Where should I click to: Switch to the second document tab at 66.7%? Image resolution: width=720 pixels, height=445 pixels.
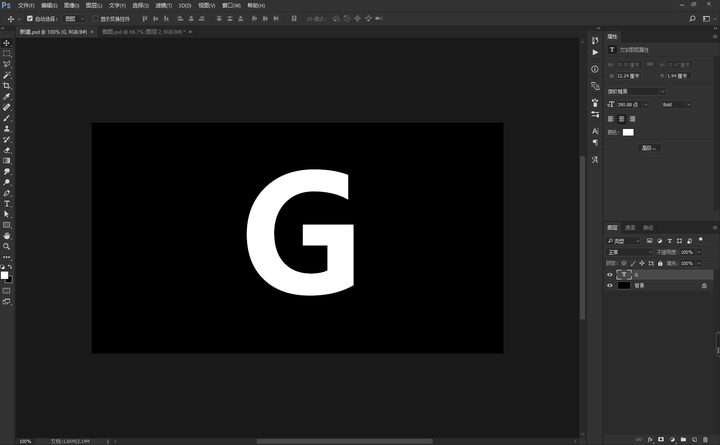[143, 32]
